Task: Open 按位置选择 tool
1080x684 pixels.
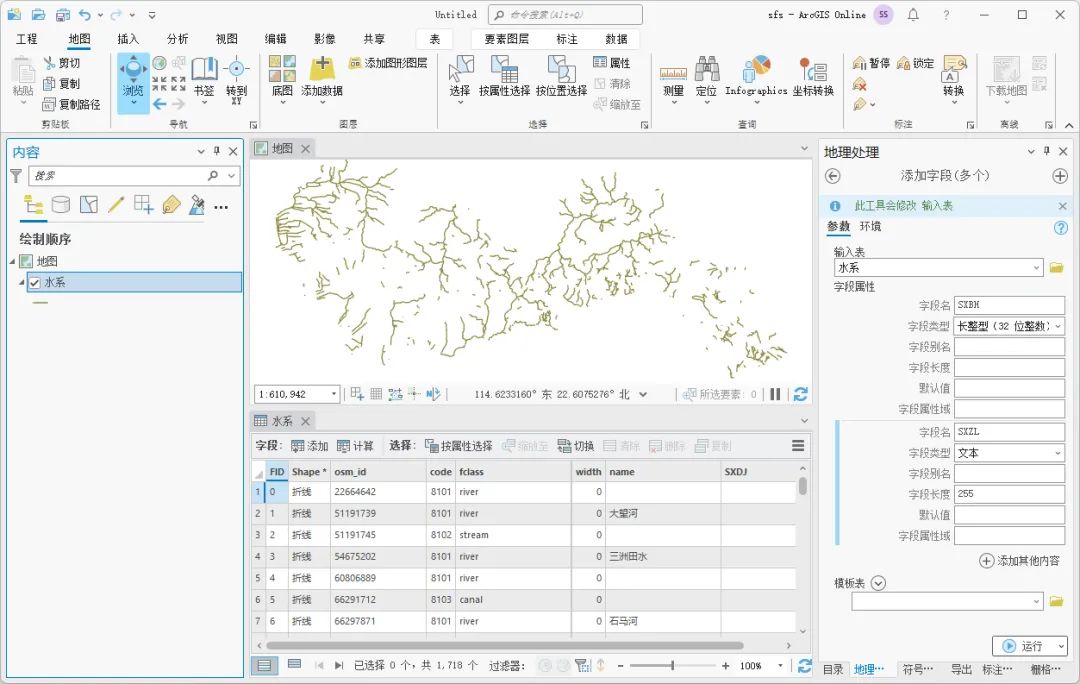Action: [x=561, y=76]
